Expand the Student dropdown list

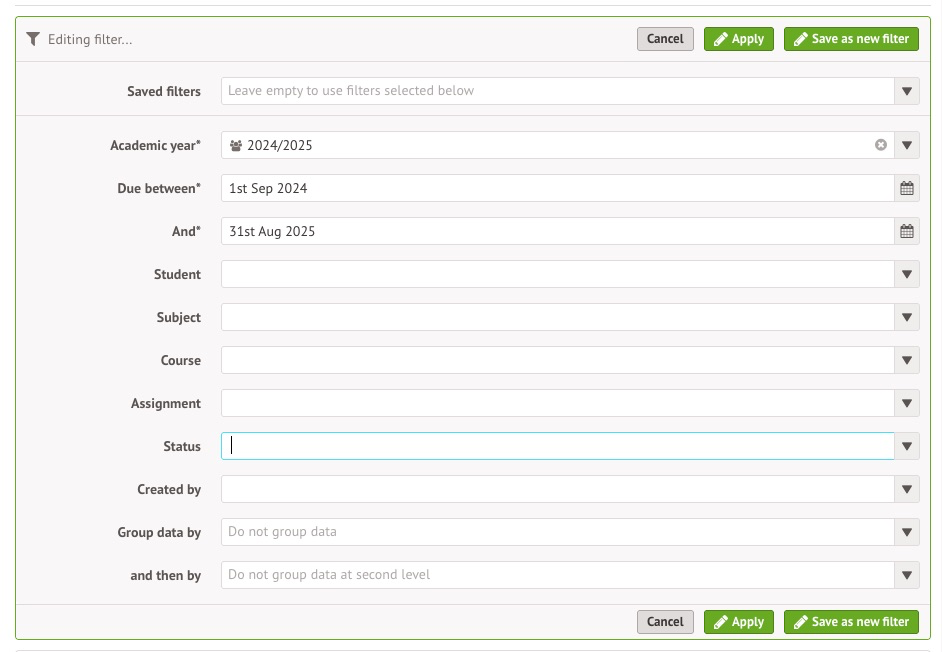(906, 274)
